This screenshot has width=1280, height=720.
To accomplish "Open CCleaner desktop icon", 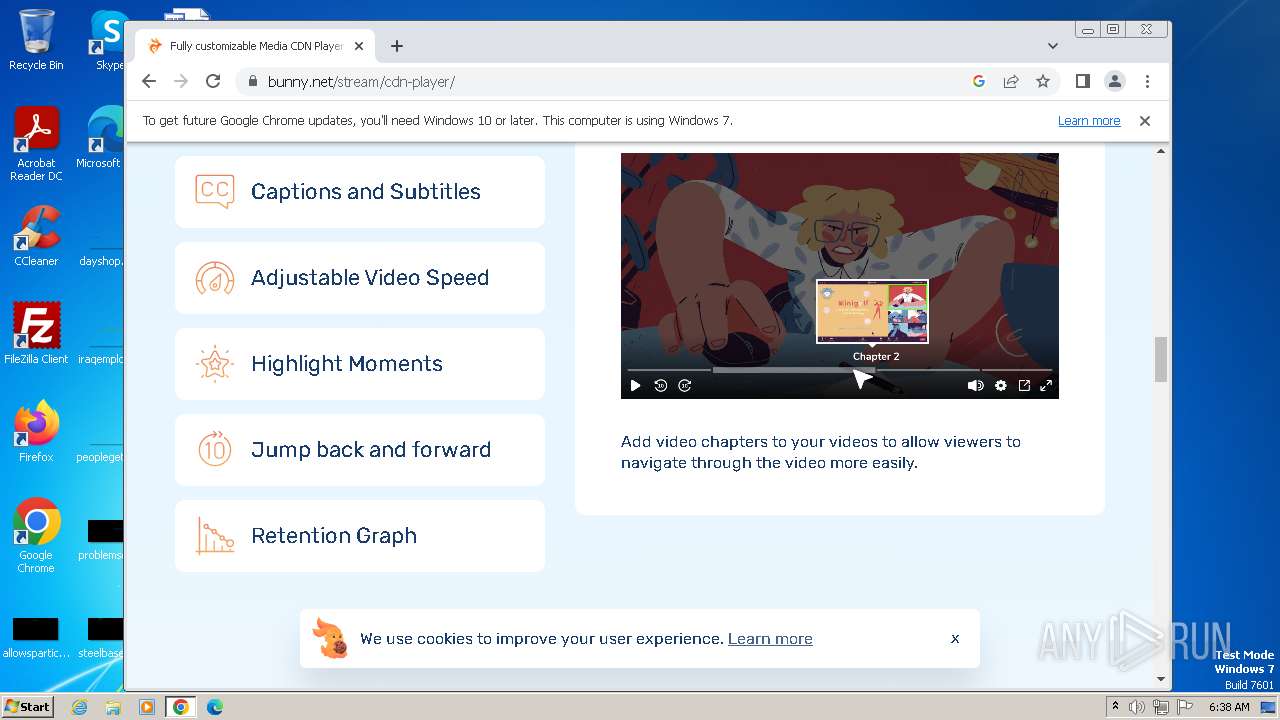I will pyautogui.click(x=36, y=236).
